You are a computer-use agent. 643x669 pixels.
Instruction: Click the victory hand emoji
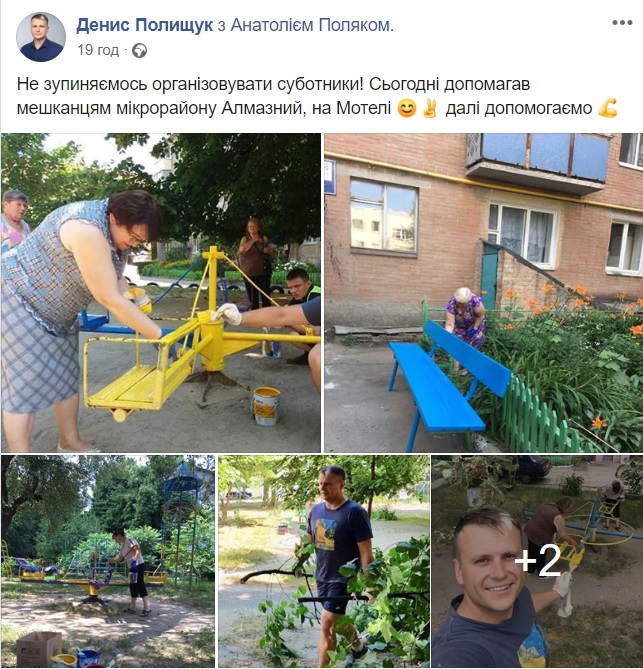(x=430, y=108)
